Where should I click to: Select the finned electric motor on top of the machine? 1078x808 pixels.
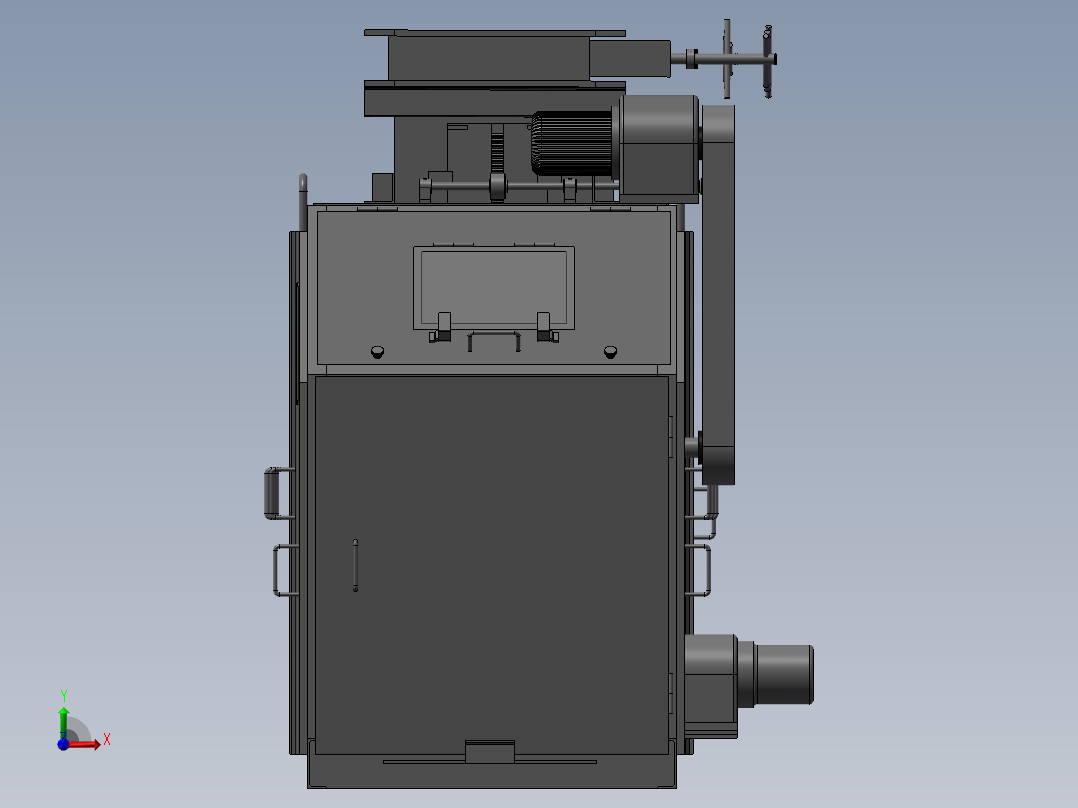coord(572,144)
